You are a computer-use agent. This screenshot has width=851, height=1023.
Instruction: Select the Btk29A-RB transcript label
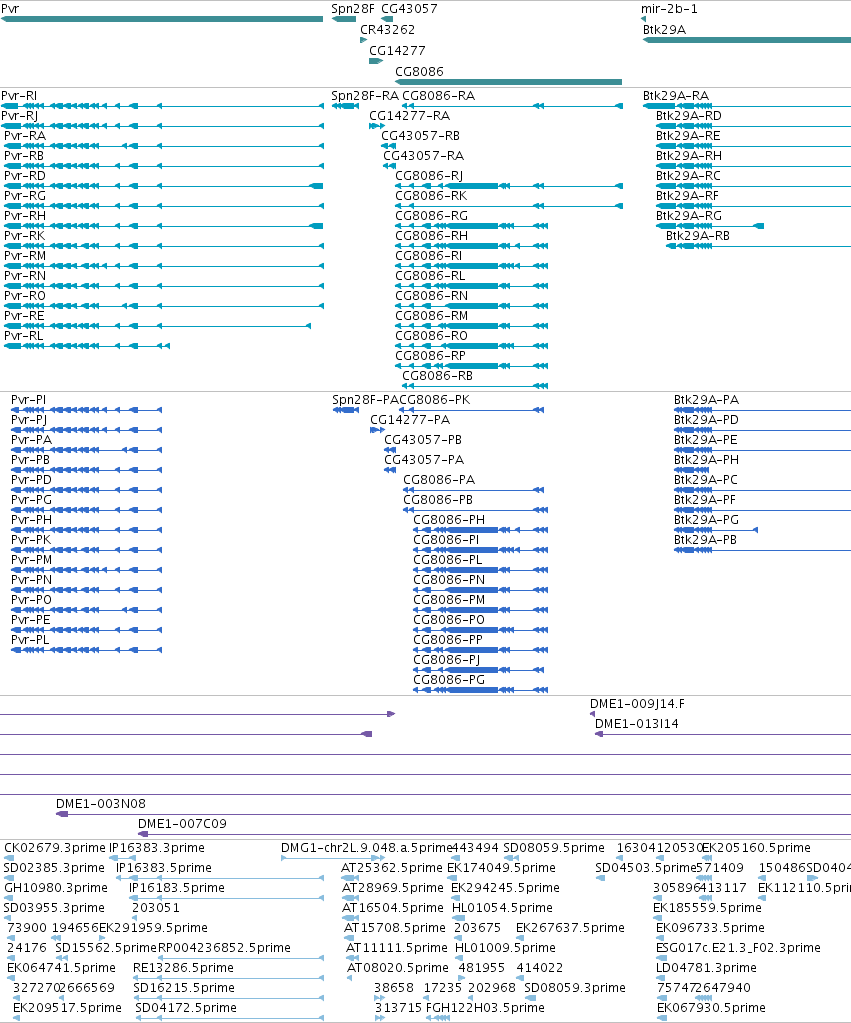coord(698,236)
